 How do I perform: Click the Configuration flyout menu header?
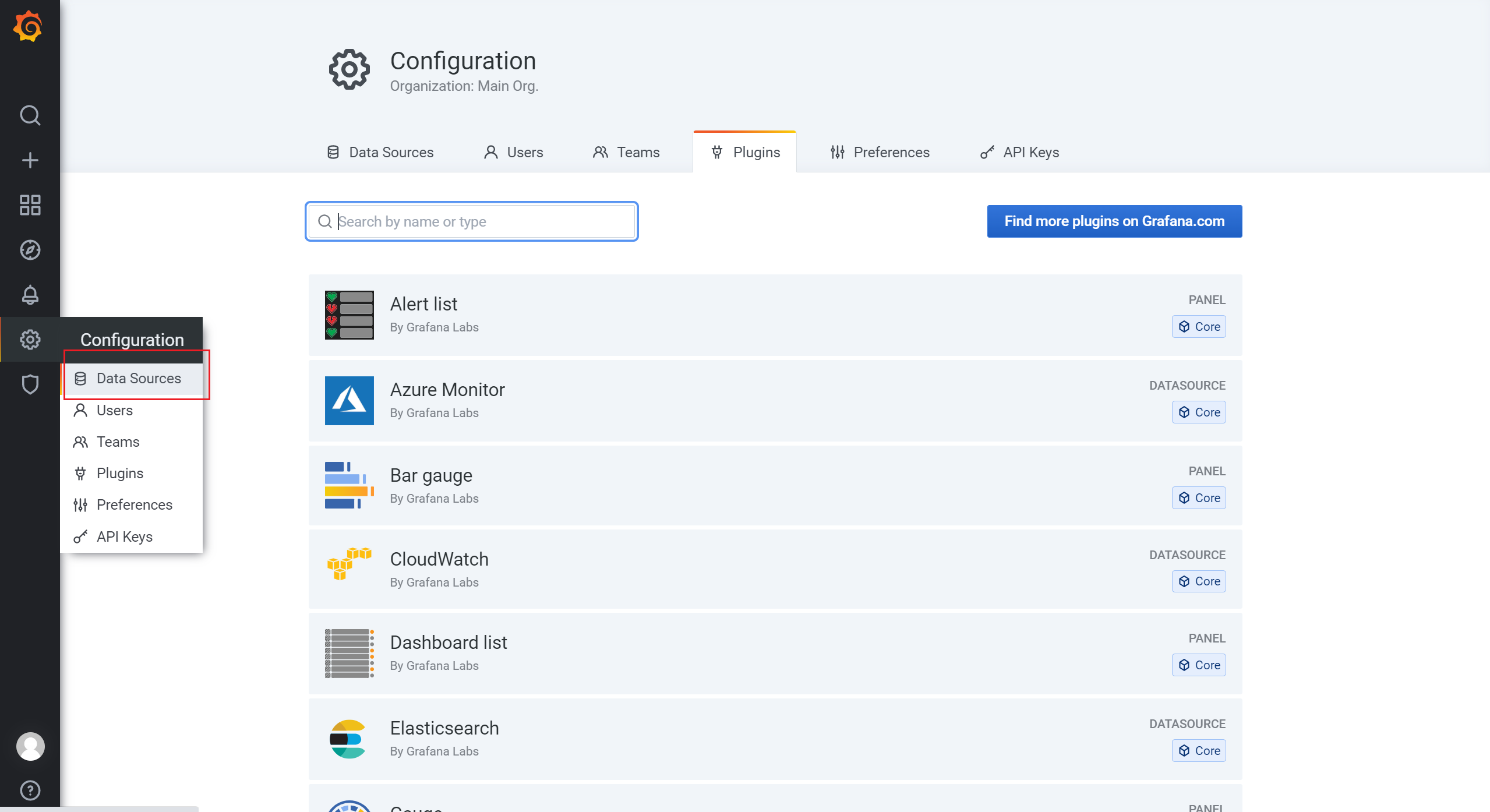(x=132, y=340)
